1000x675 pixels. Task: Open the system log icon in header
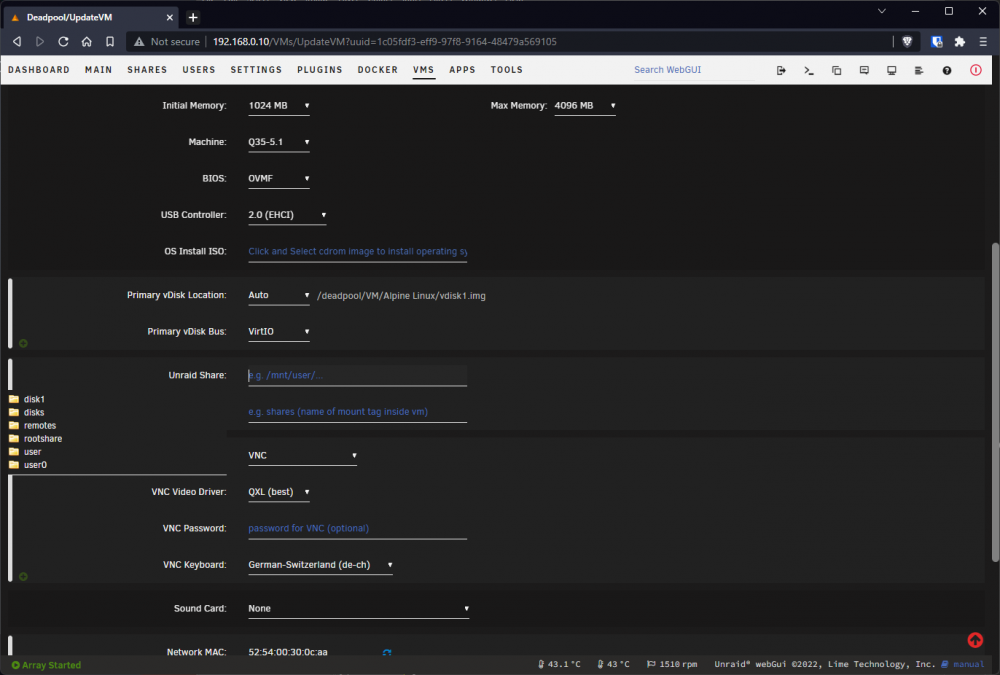919,70
